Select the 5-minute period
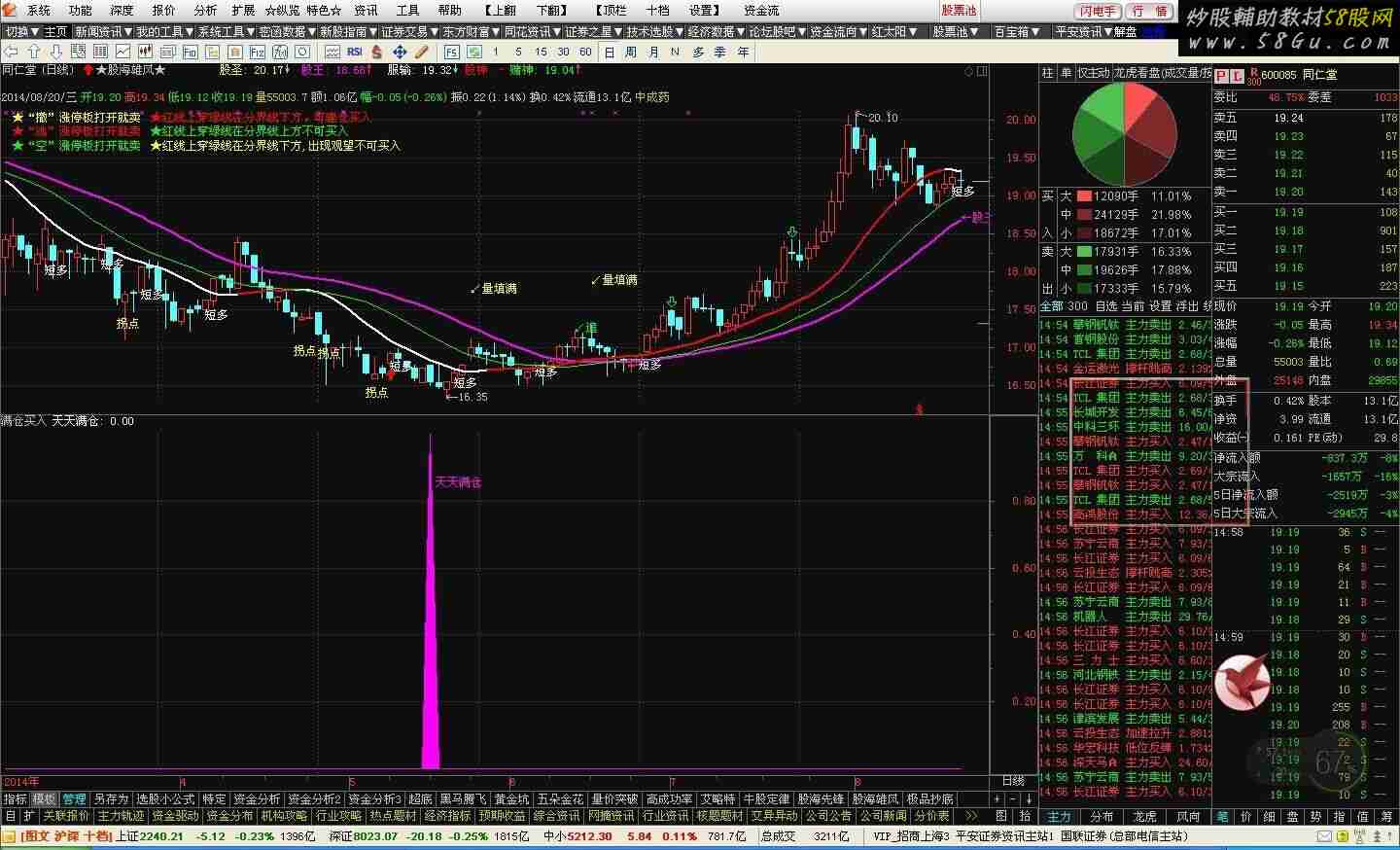Screen dimensions: 1400x850 click(x=518, y=52)
